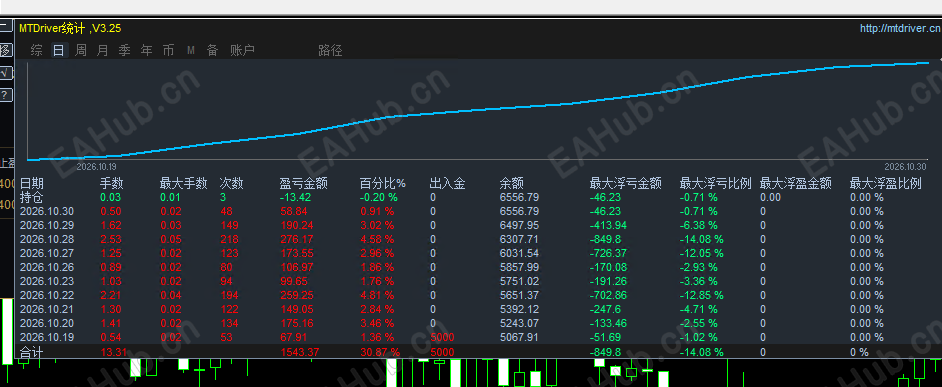Click the 276.17 profit value
Image resolution: width=942 pixels, height=387 pixels.
pos(296,239)
